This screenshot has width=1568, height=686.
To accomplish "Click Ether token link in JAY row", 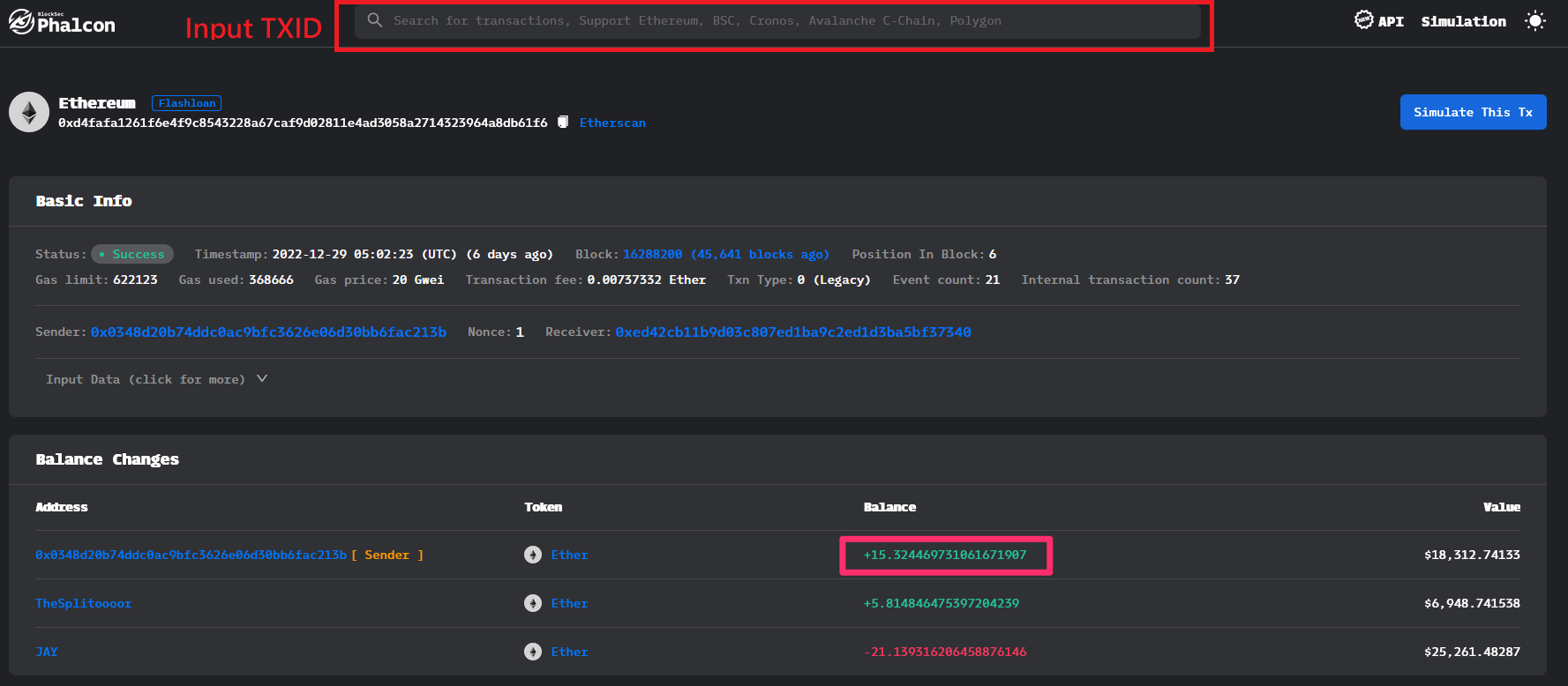I will (569, 652).
